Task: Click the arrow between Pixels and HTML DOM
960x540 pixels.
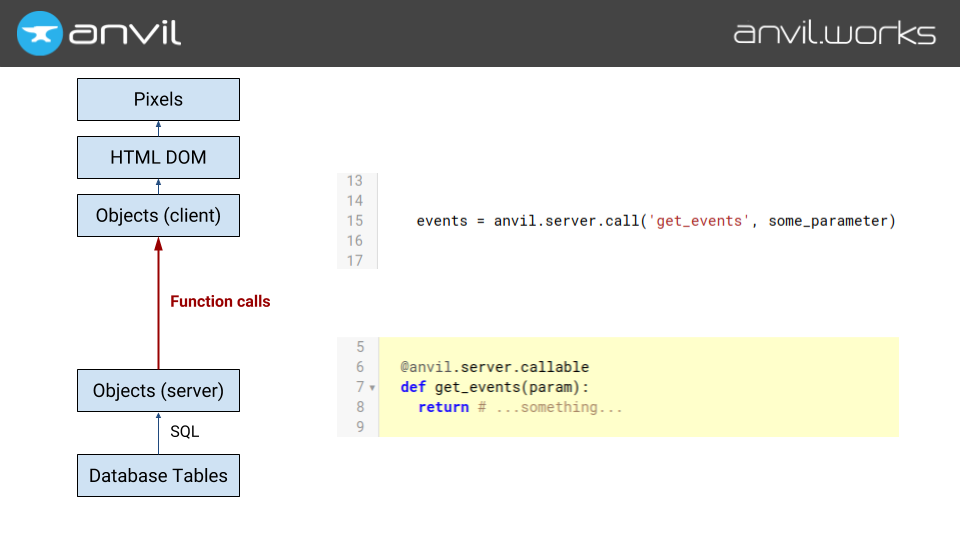Action: click(x=158, y=128)
